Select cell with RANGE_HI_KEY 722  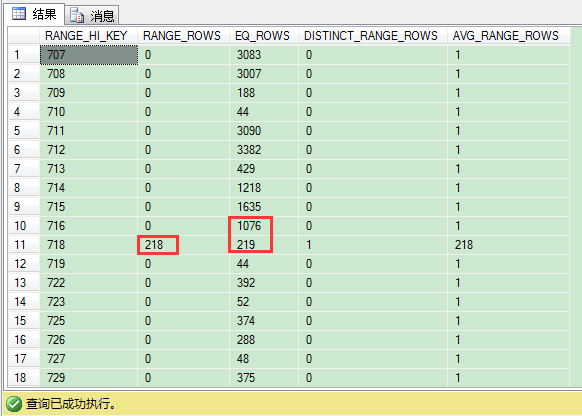click(89, 283)
